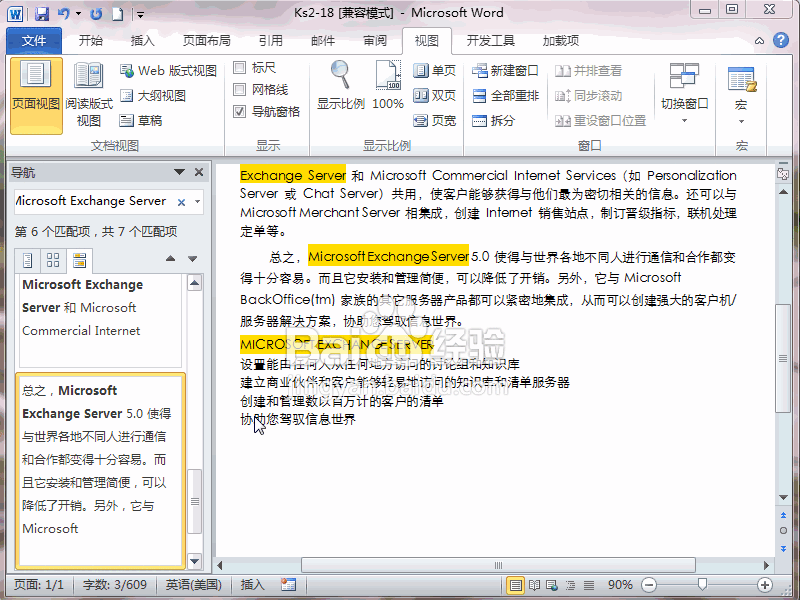Click the 90% zoom level button

[620, 585]
